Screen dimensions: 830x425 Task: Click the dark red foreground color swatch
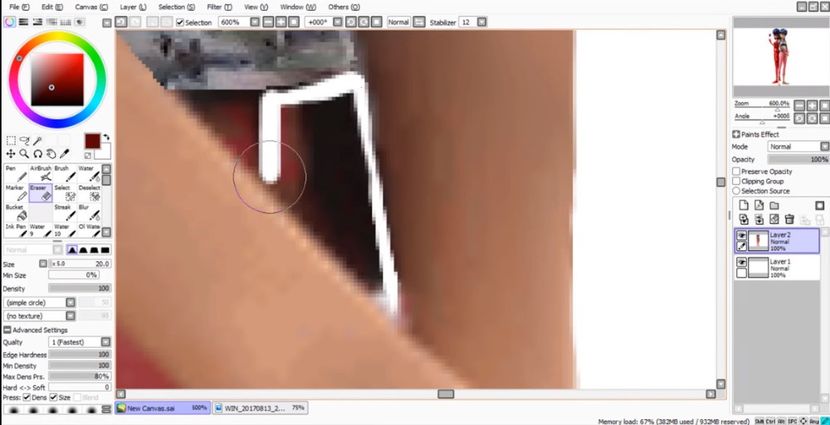[x=92, y=141]
